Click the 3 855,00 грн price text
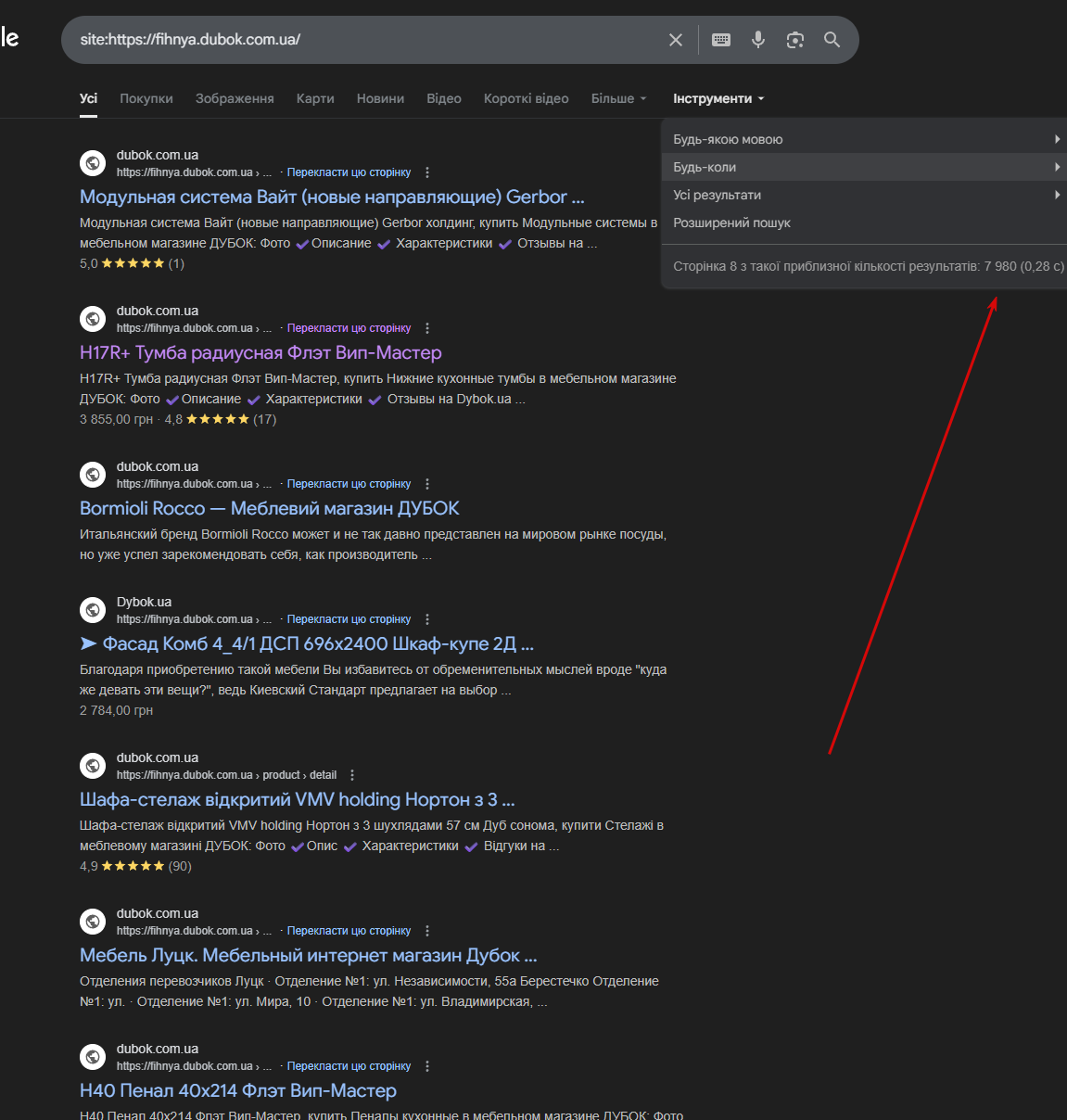This screenshot has height=1120, width=1067. point(116,419)
